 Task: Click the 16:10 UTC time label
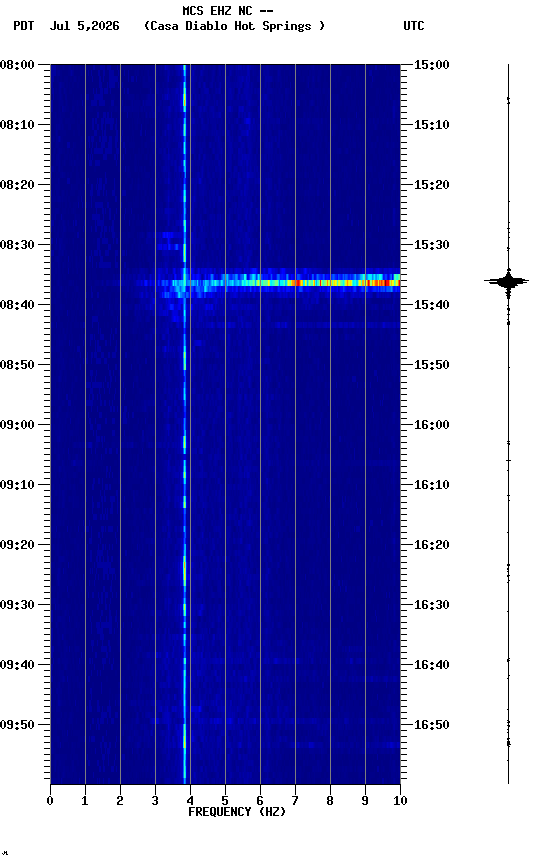point(432,485)
